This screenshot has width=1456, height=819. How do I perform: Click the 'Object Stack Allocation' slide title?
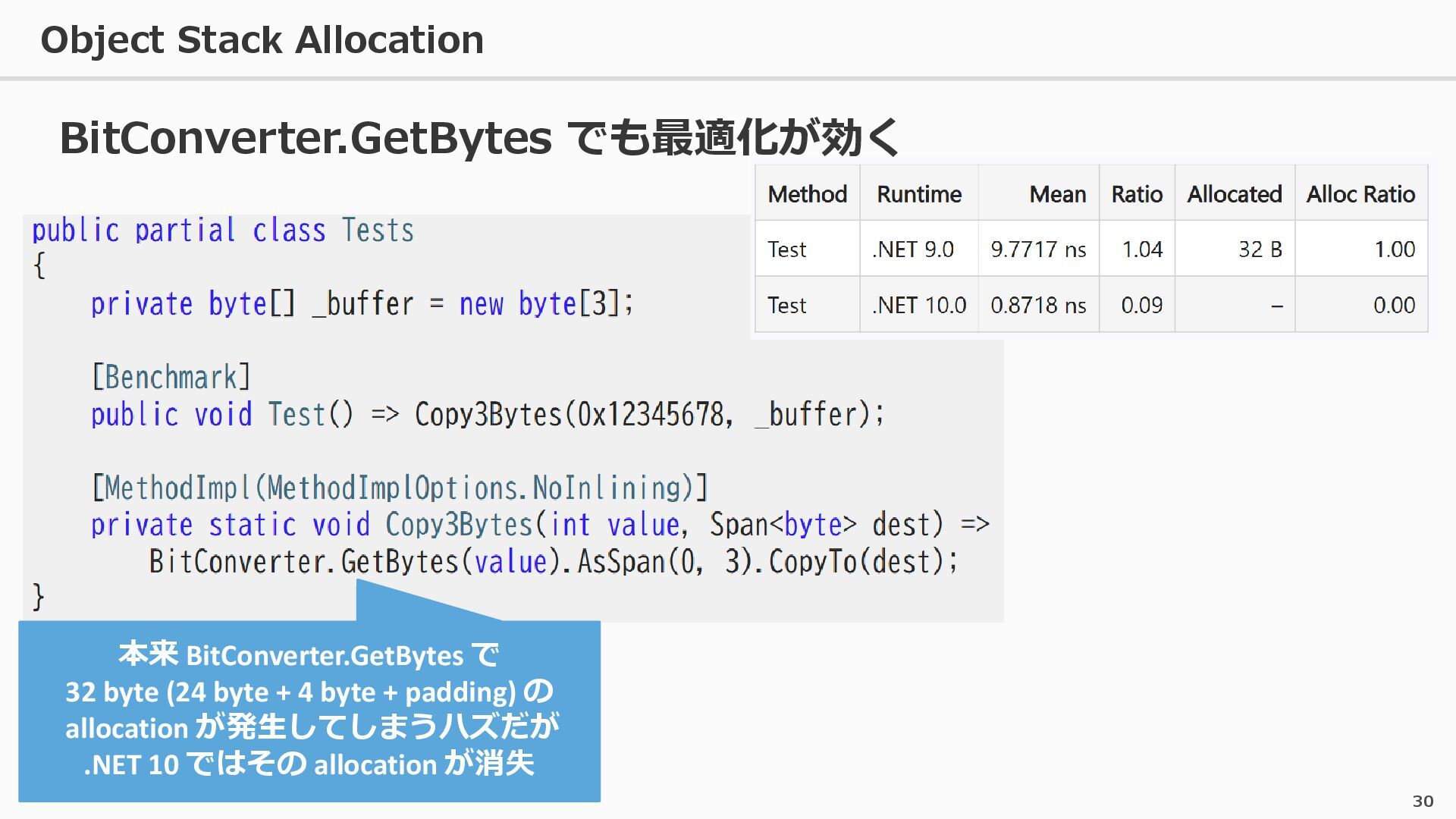[262, 40]
